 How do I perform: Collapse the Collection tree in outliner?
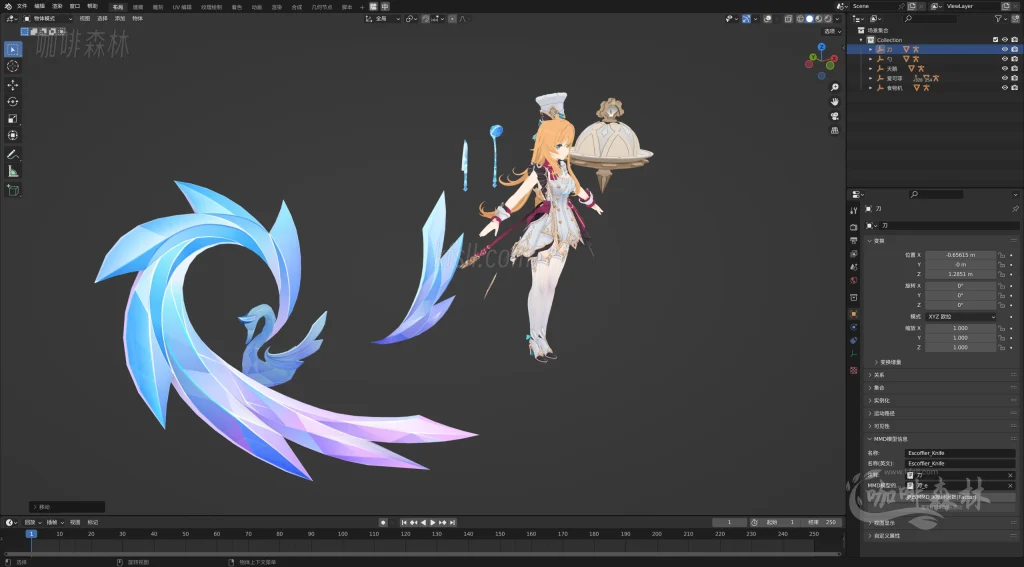pyautogui.click(x=861, y=40)
